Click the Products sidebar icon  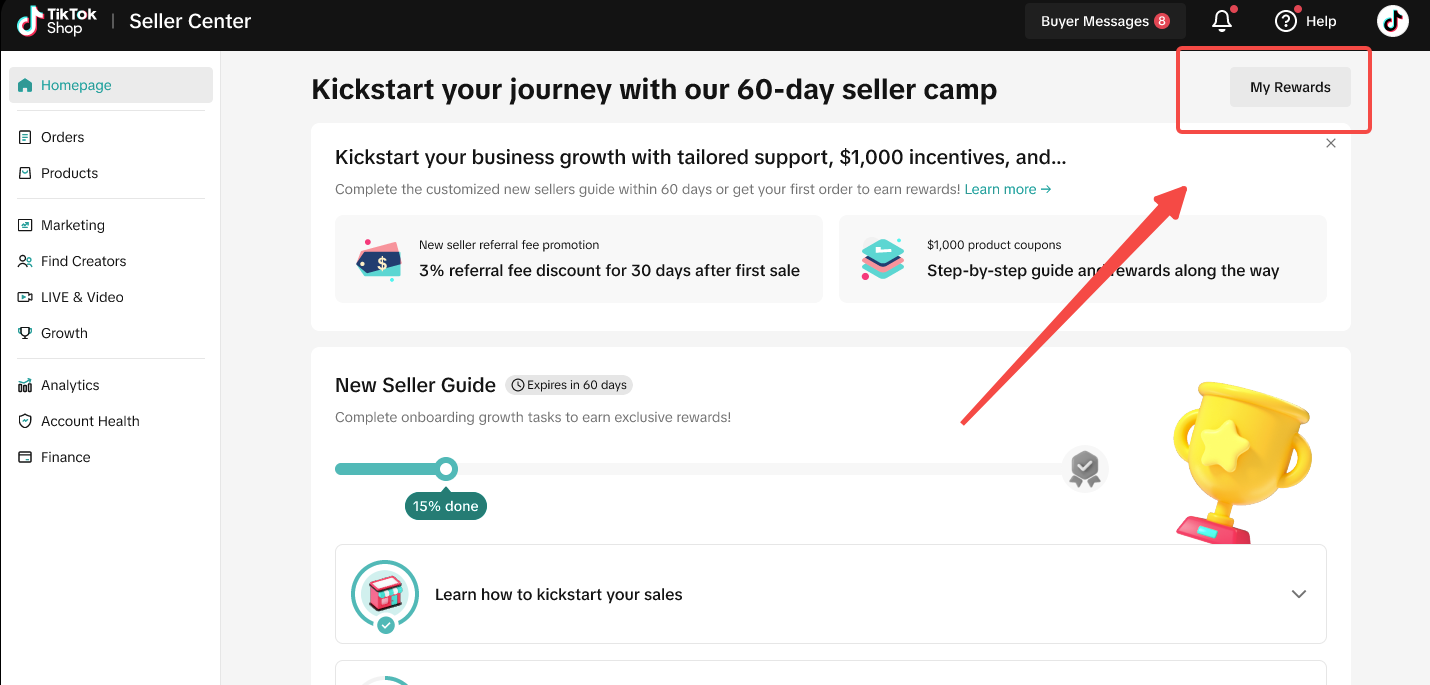click(x=25, y=173)
